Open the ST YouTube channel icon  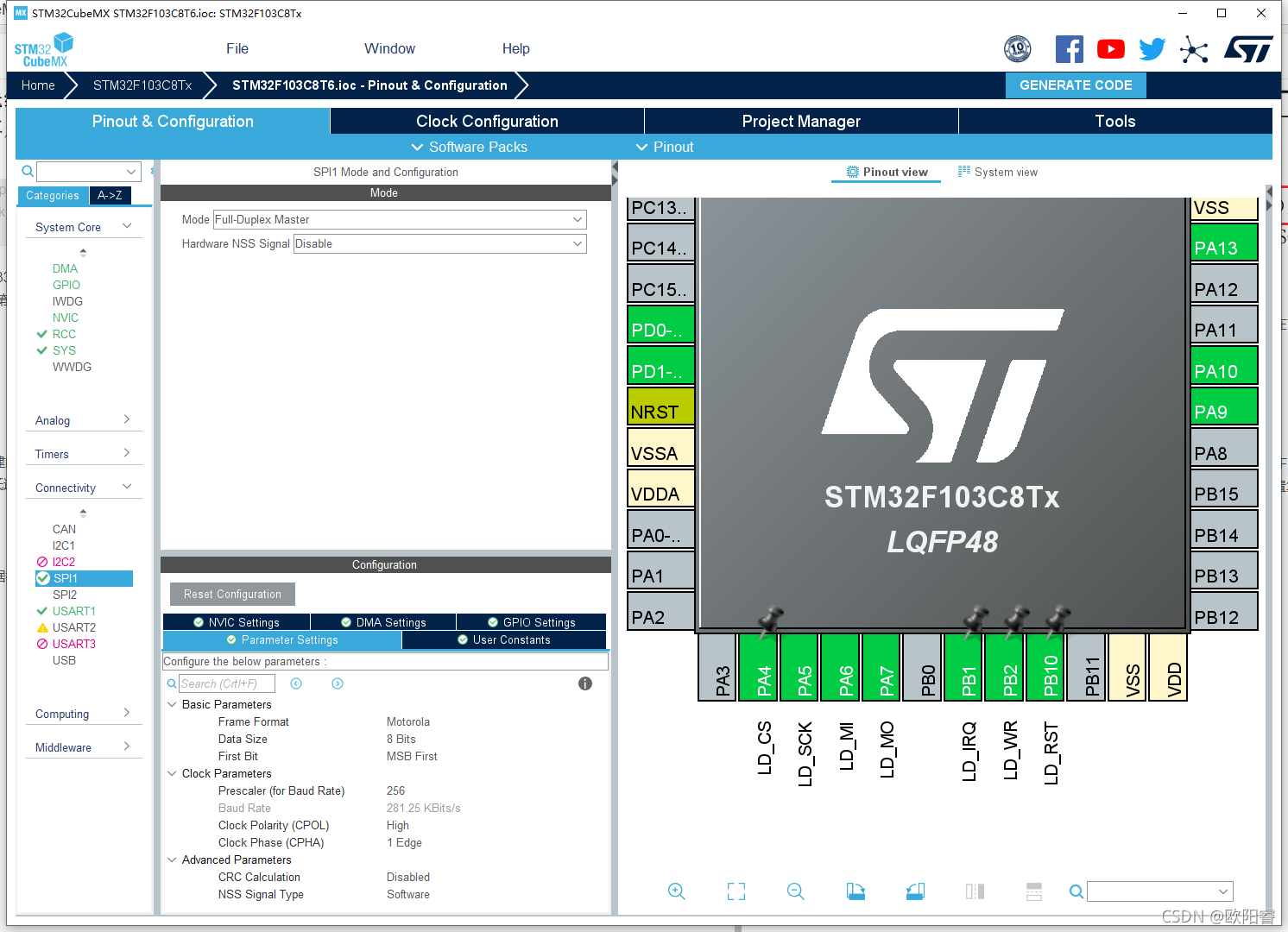[1111, 49]
